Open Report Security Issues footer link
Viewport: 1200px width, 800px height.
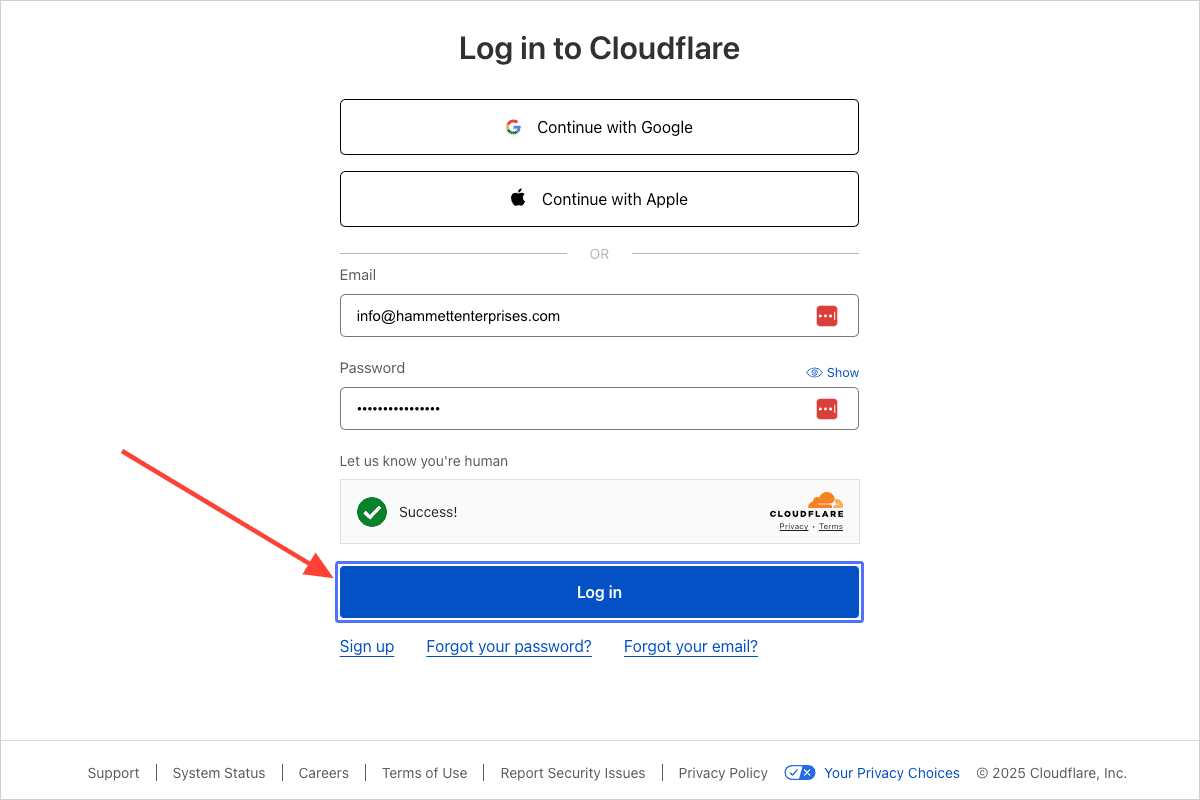(x=573, y=773)
